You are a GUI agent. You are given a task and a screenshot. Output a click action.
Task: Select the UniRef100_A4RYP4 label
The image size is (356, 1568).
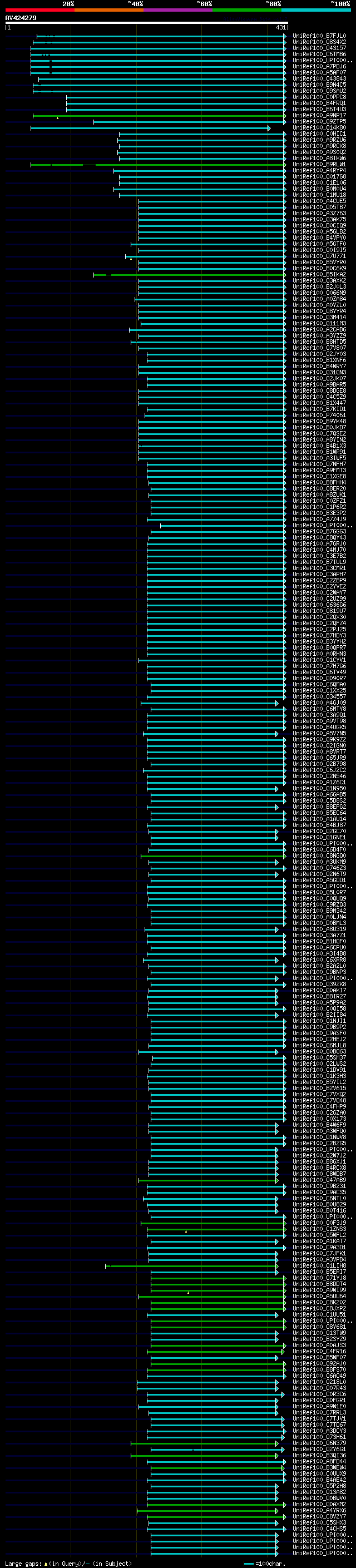coord(319,170)
